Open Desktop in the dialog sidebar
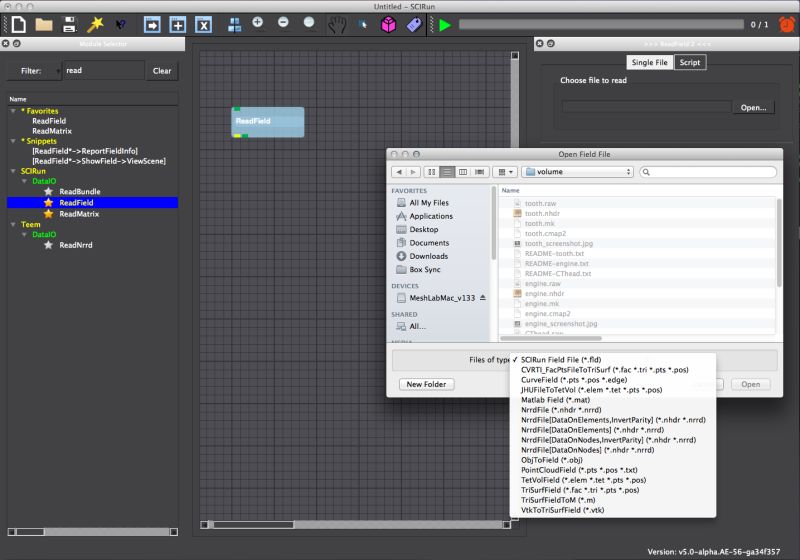 (x=417, y=230)
